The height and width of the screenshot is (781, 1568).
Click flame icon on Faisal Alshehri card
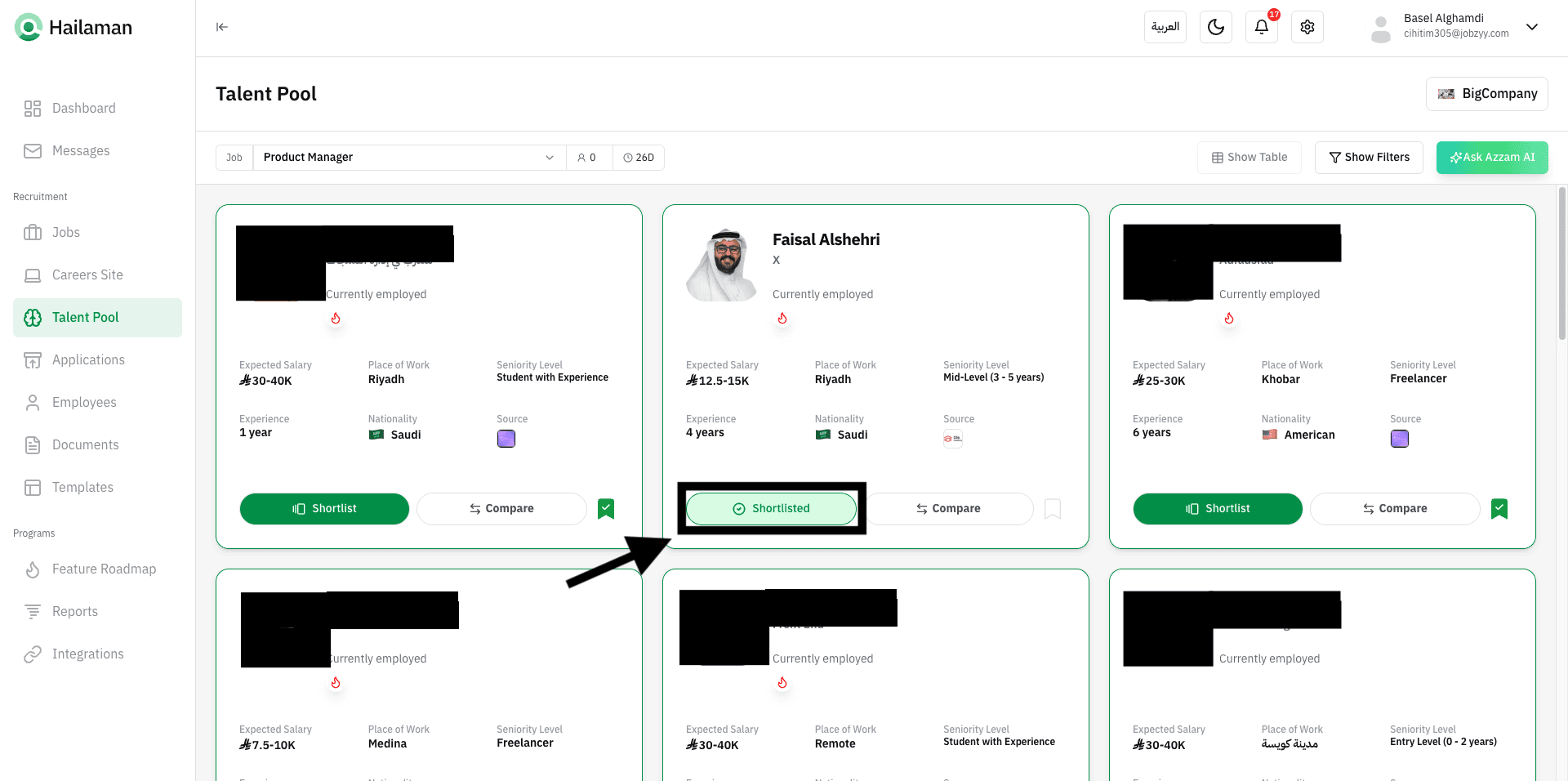click(x=782, y=319)
